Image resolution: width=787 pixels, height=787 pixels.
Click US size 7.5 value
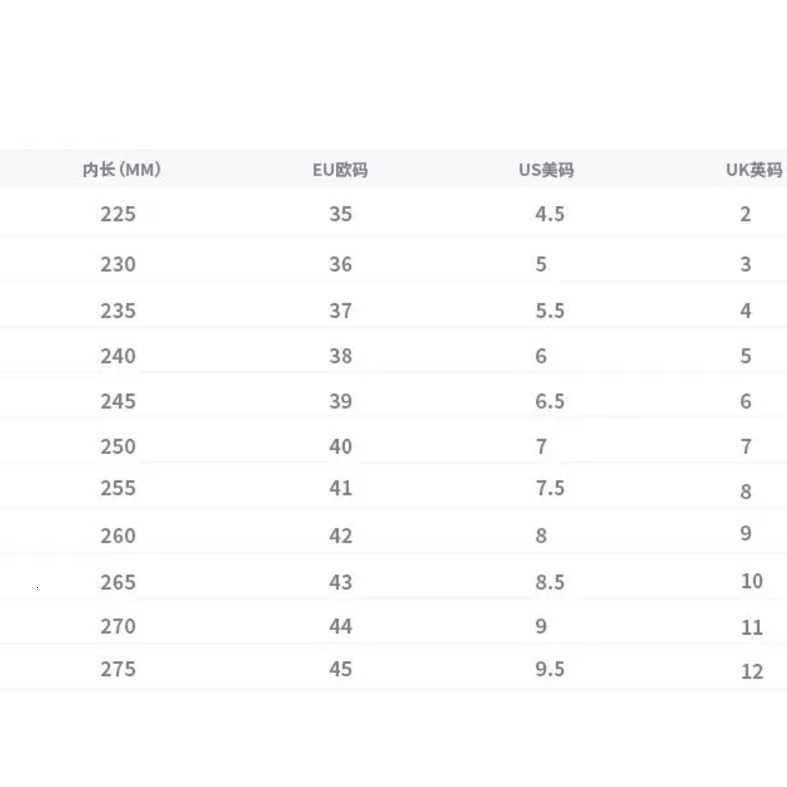click(x=550, y=487)
